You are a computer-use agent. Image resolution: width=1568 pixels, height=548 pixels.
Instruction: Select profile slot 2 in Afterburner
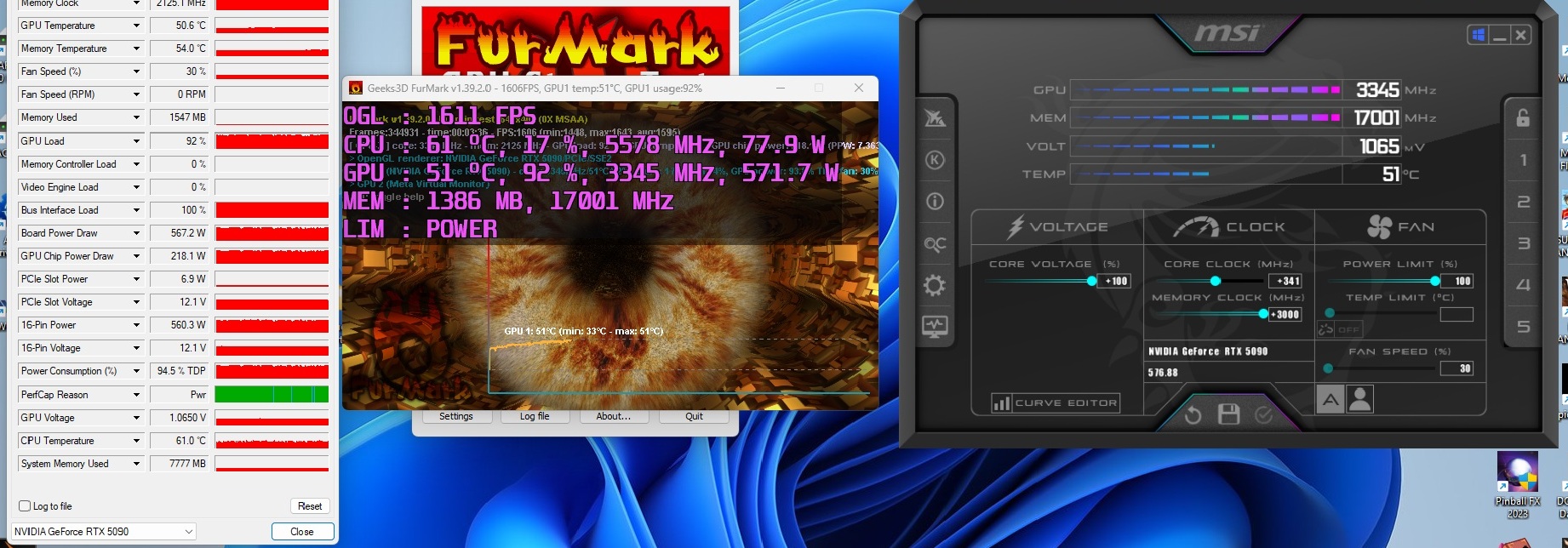1523,202
